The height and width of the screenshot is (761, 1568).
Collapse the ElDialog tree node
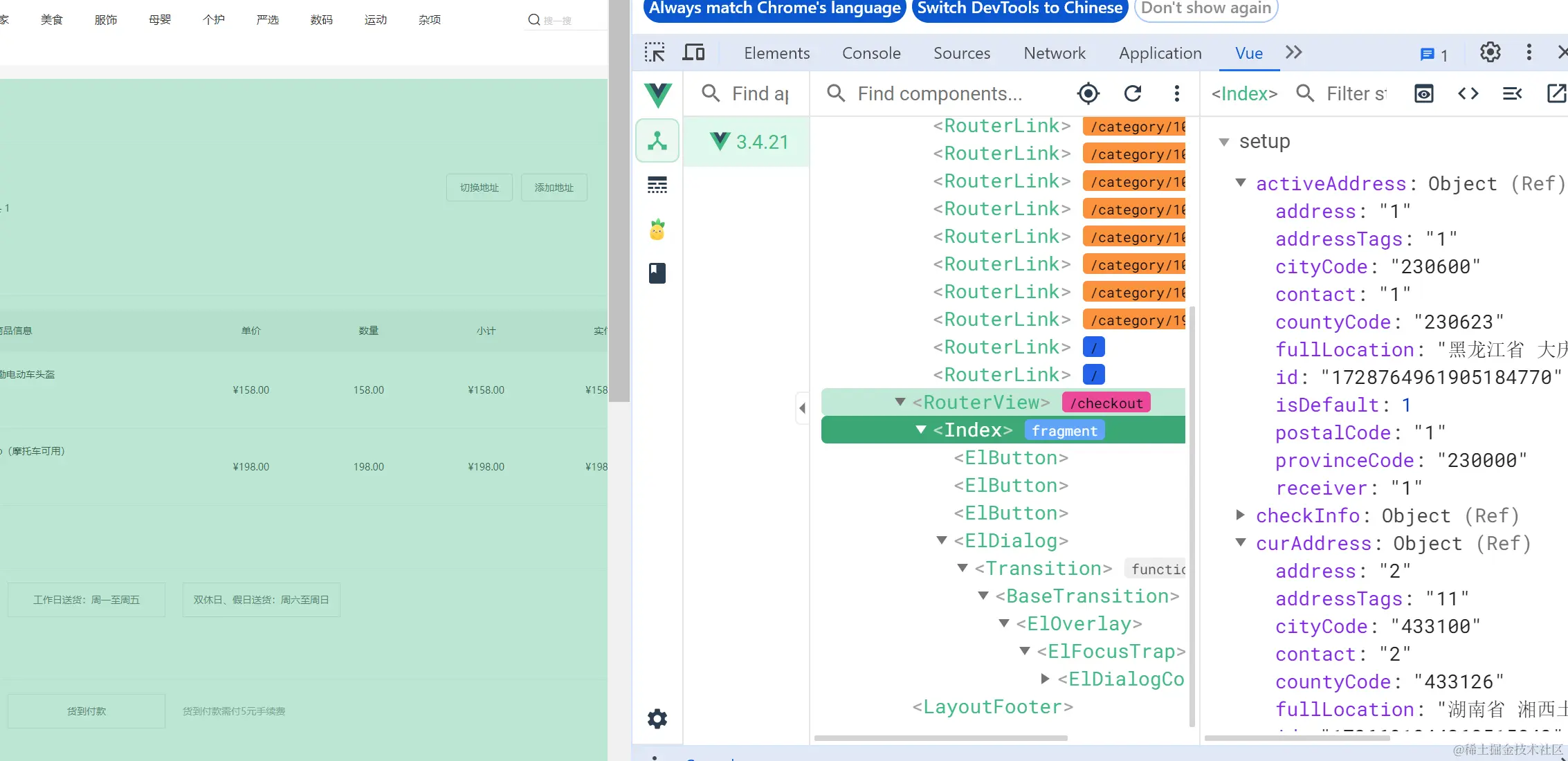pos(942,540)
